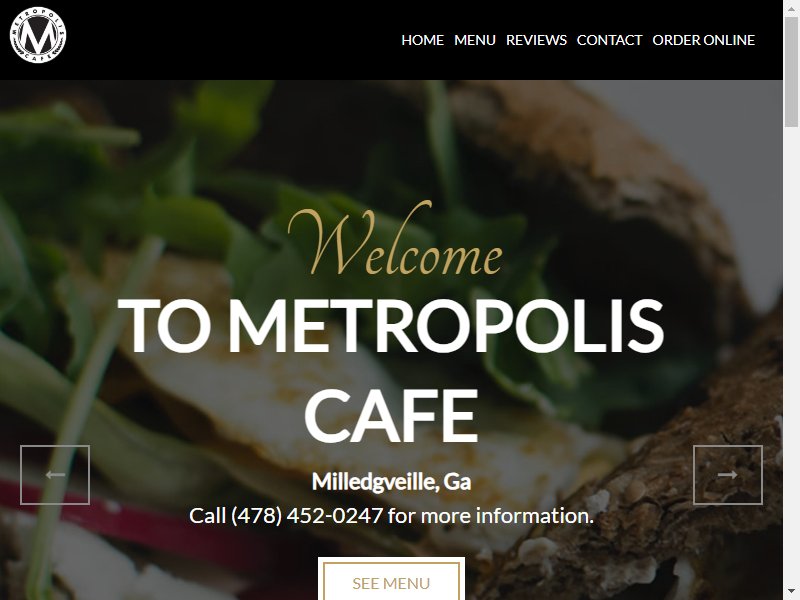Click the scrollbar up arrow
Screen dimensions: 800x600
click(791, 7)
